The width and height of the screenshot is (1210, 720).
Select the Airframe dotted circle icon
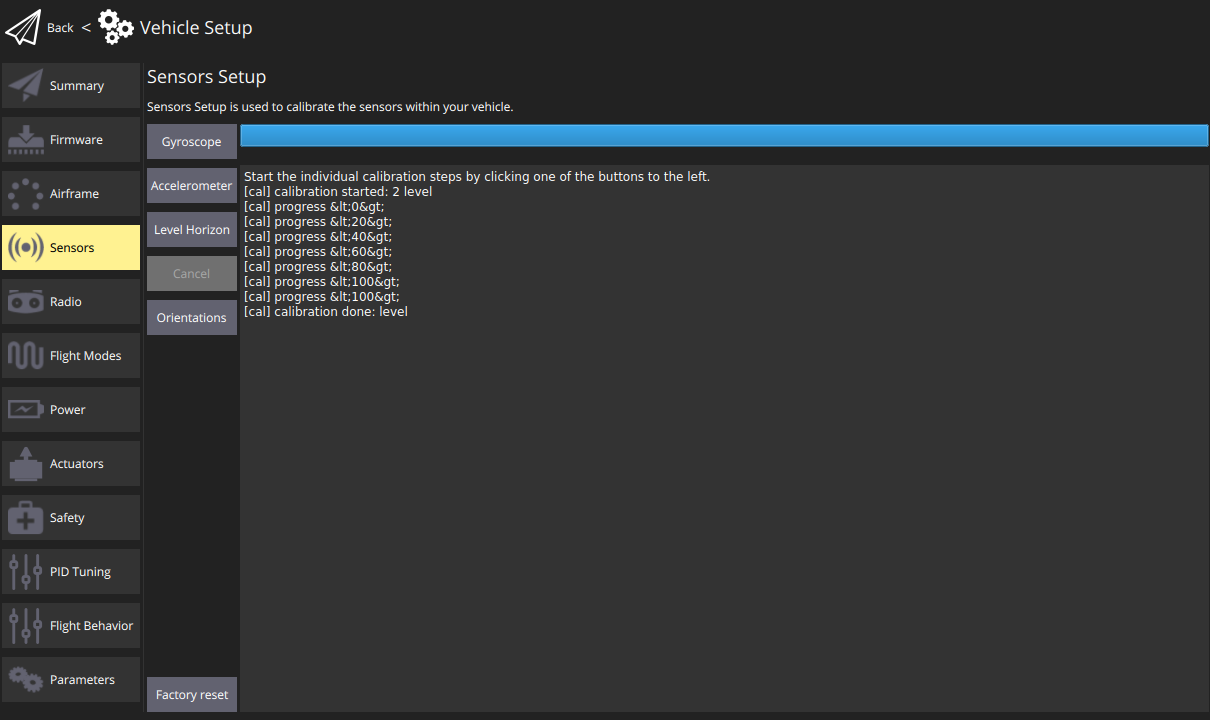[x=25, y=194]
